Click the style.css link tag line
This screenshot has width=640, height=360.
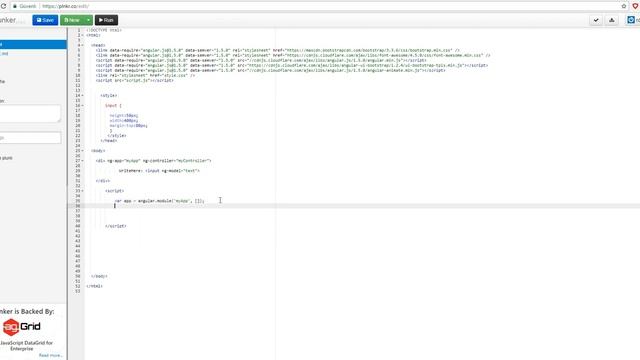[145, 76]
